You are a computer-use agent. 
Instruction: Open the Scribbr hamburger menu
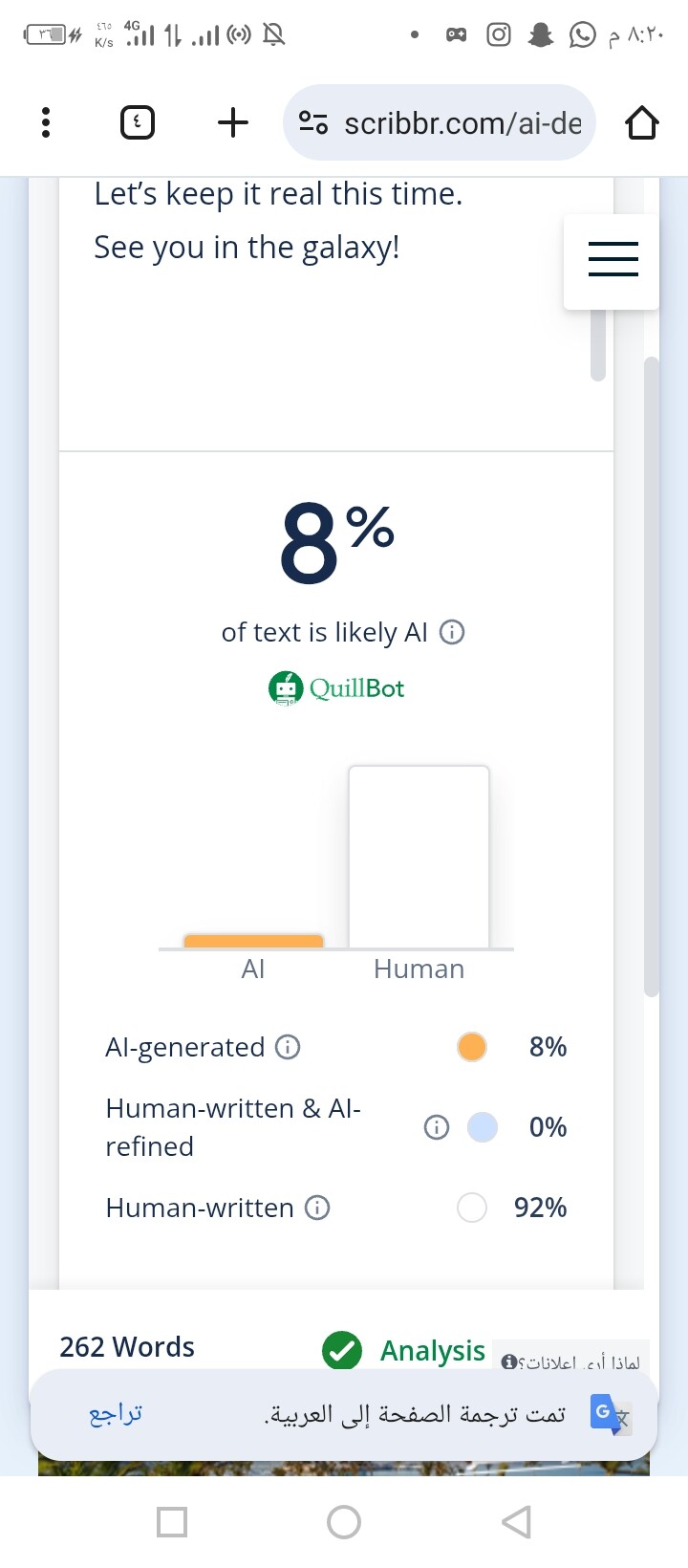pyautogui.click(x=613, y=259)
